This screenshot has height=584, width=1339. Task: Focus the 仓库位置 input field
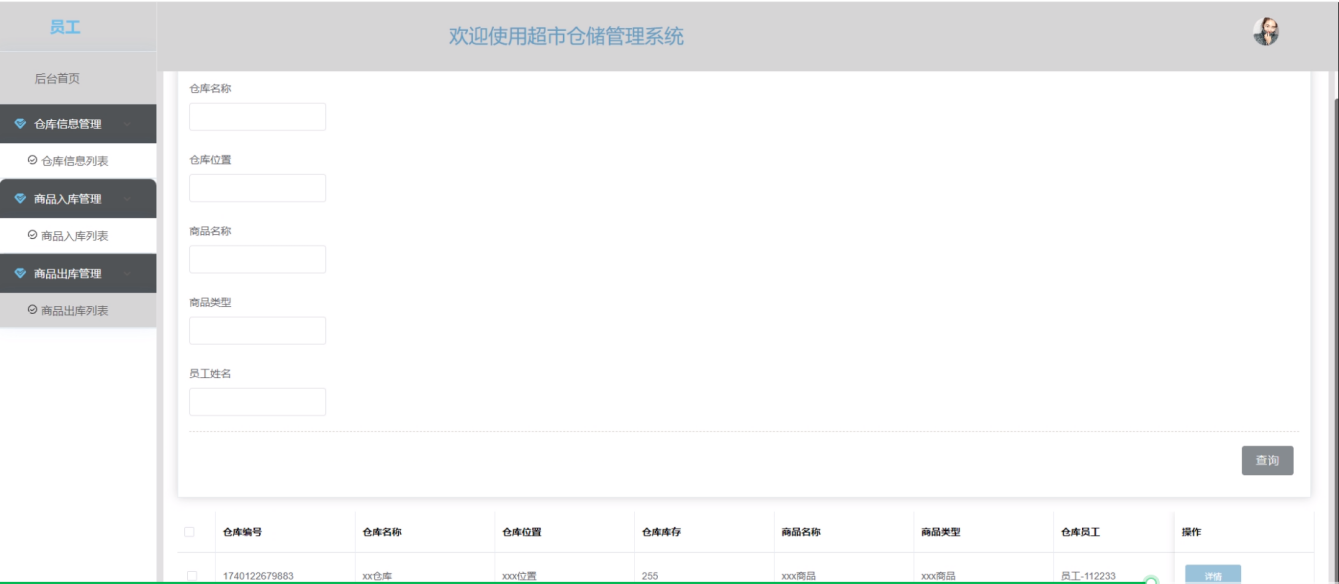(x=257, y=188)
